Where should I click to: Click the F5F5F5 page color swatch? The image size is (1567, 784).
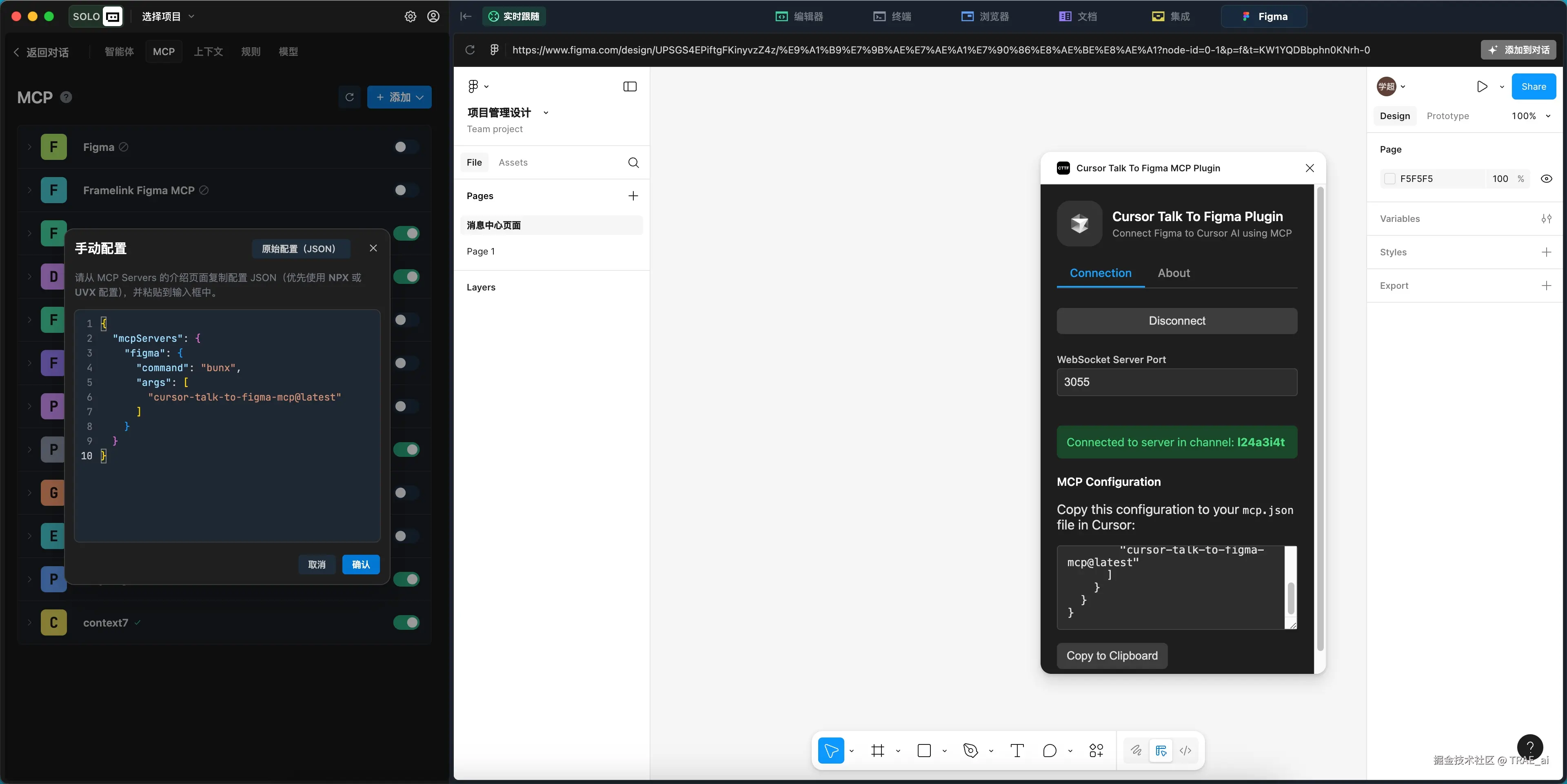pos(1389,179)
